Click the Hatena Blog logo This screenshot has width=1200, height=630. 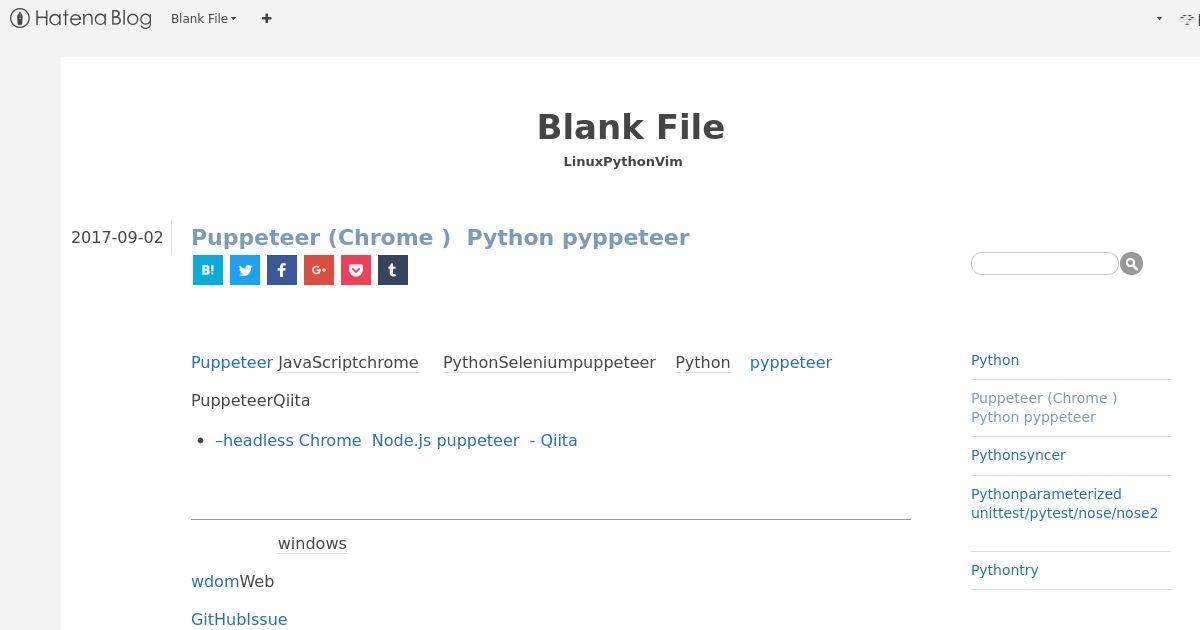coord(81,18)
